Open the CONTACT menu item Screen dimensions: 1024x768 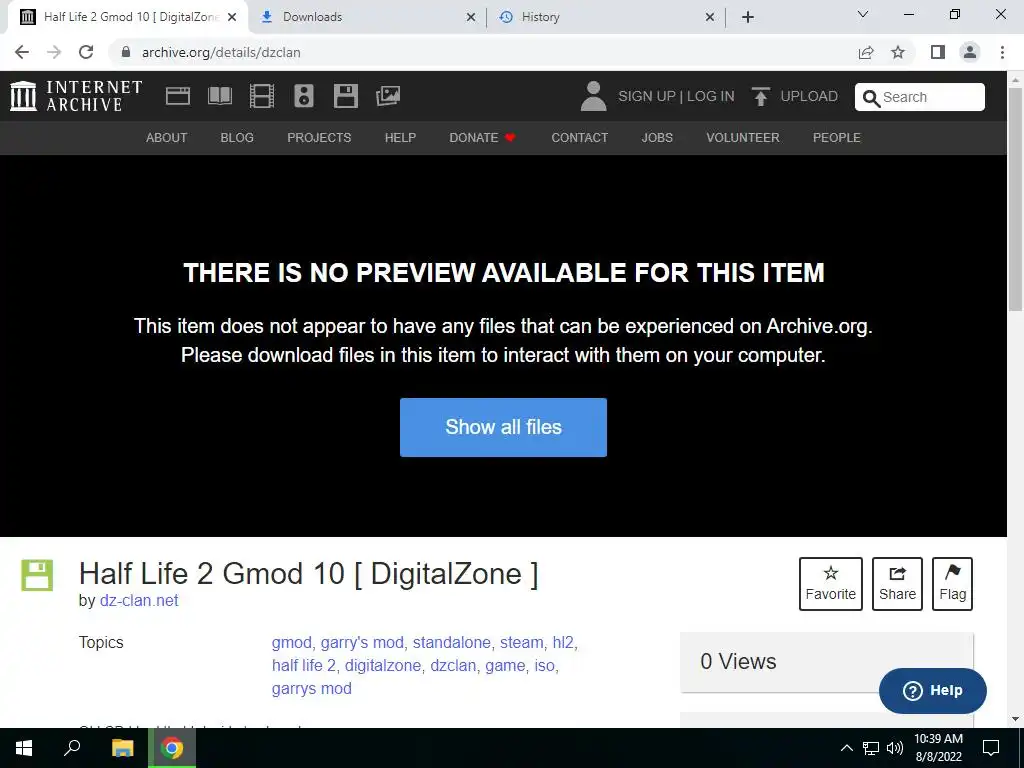tap(579, 138)
